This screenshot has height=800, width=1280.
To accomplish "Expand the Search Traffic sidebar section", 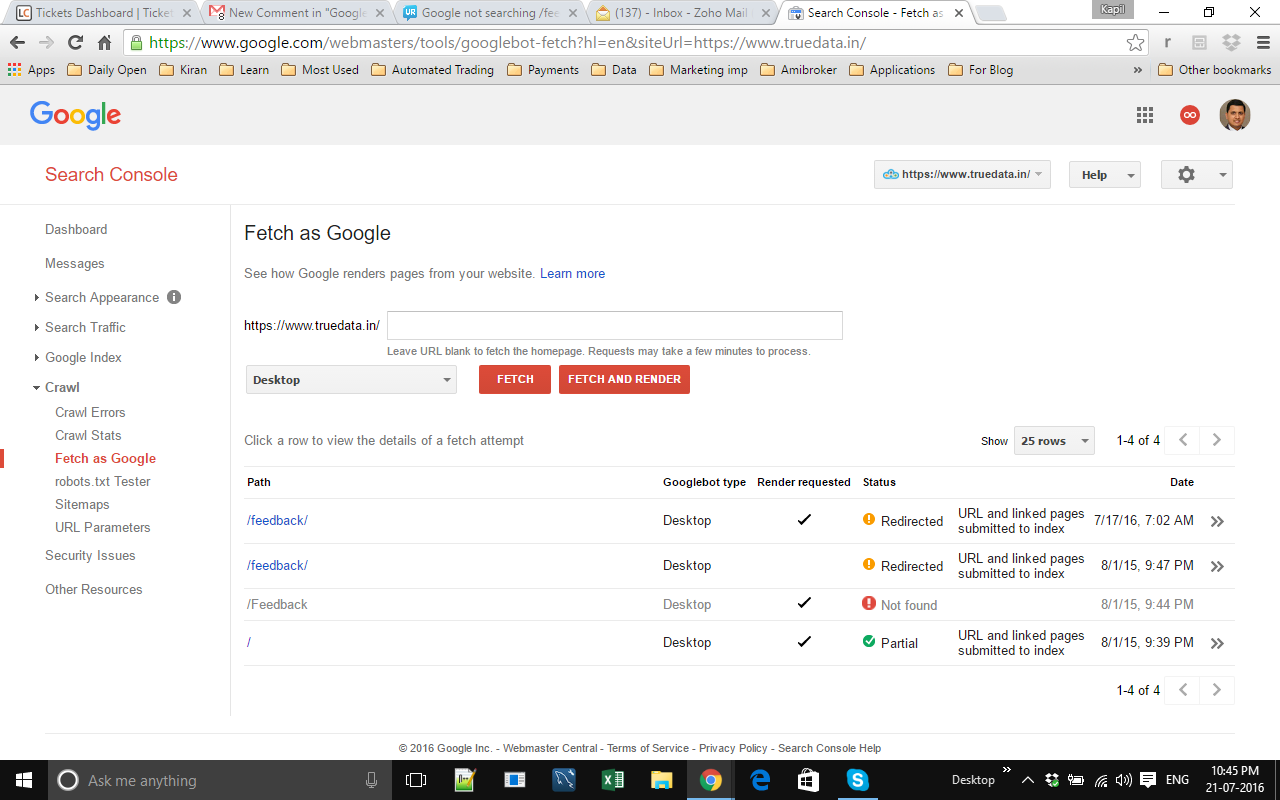I will 85,327.
